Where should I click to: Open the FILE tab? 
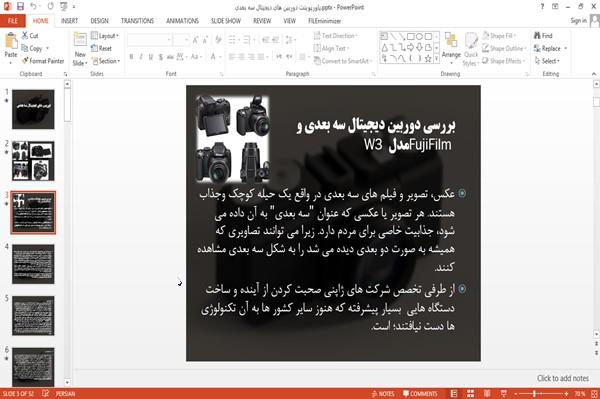pyautogui.click(x=13, y=21)
